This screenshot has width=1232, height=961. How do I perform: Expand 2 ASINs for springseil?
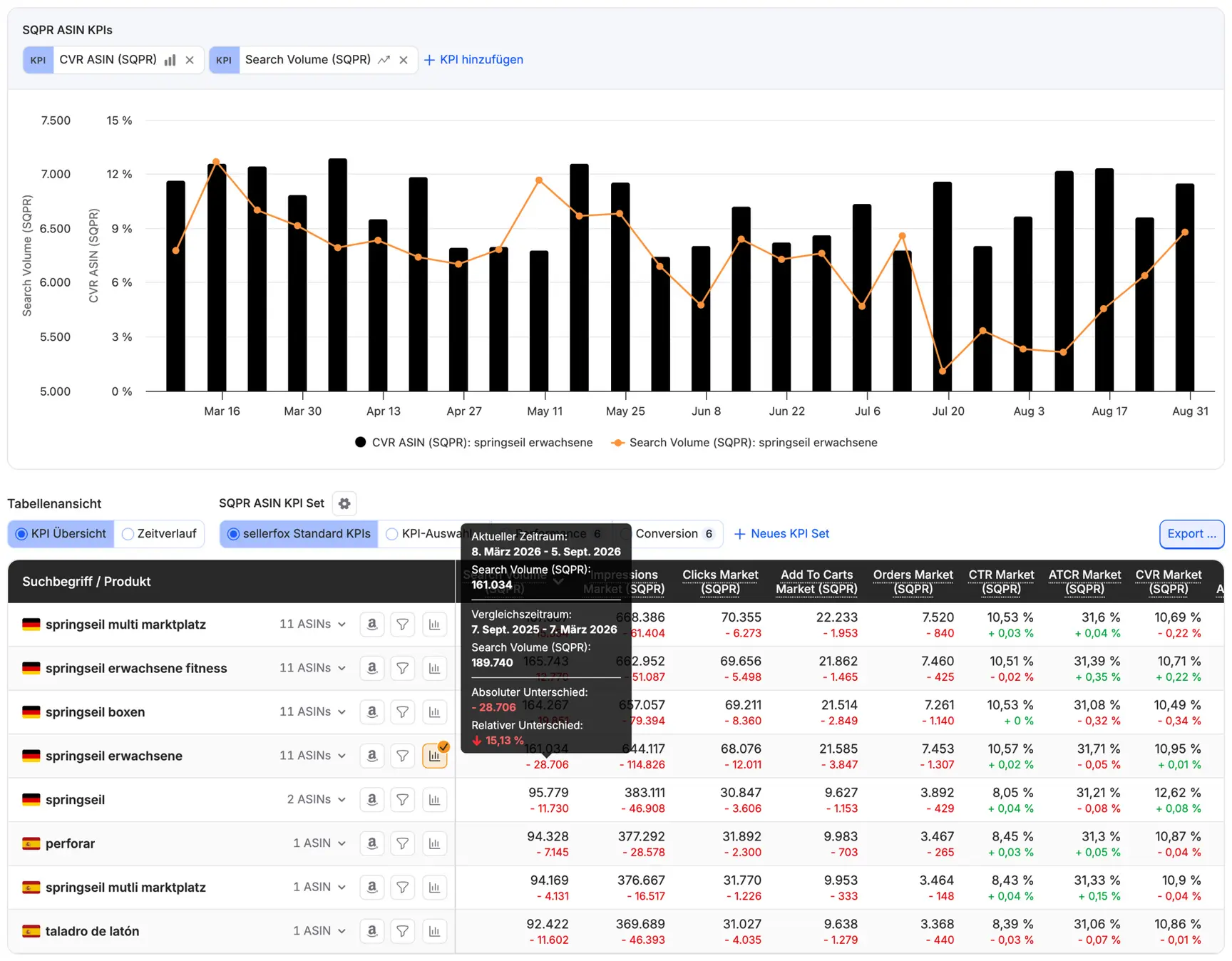(x=316, y=800)
